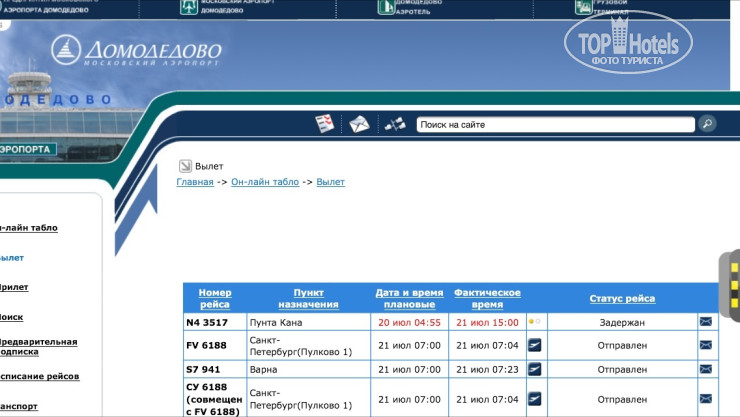The image size is (740, 417).
Task: Open 'Расписание рейсов' in left sidebar menu
Action: [x=40, y=376]
